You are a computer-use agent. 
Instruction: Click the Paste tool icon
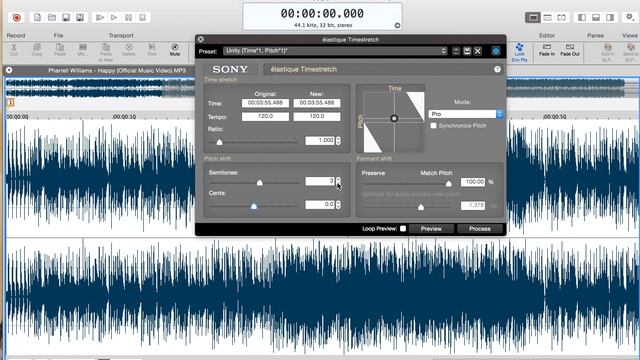tap(60, 49)
